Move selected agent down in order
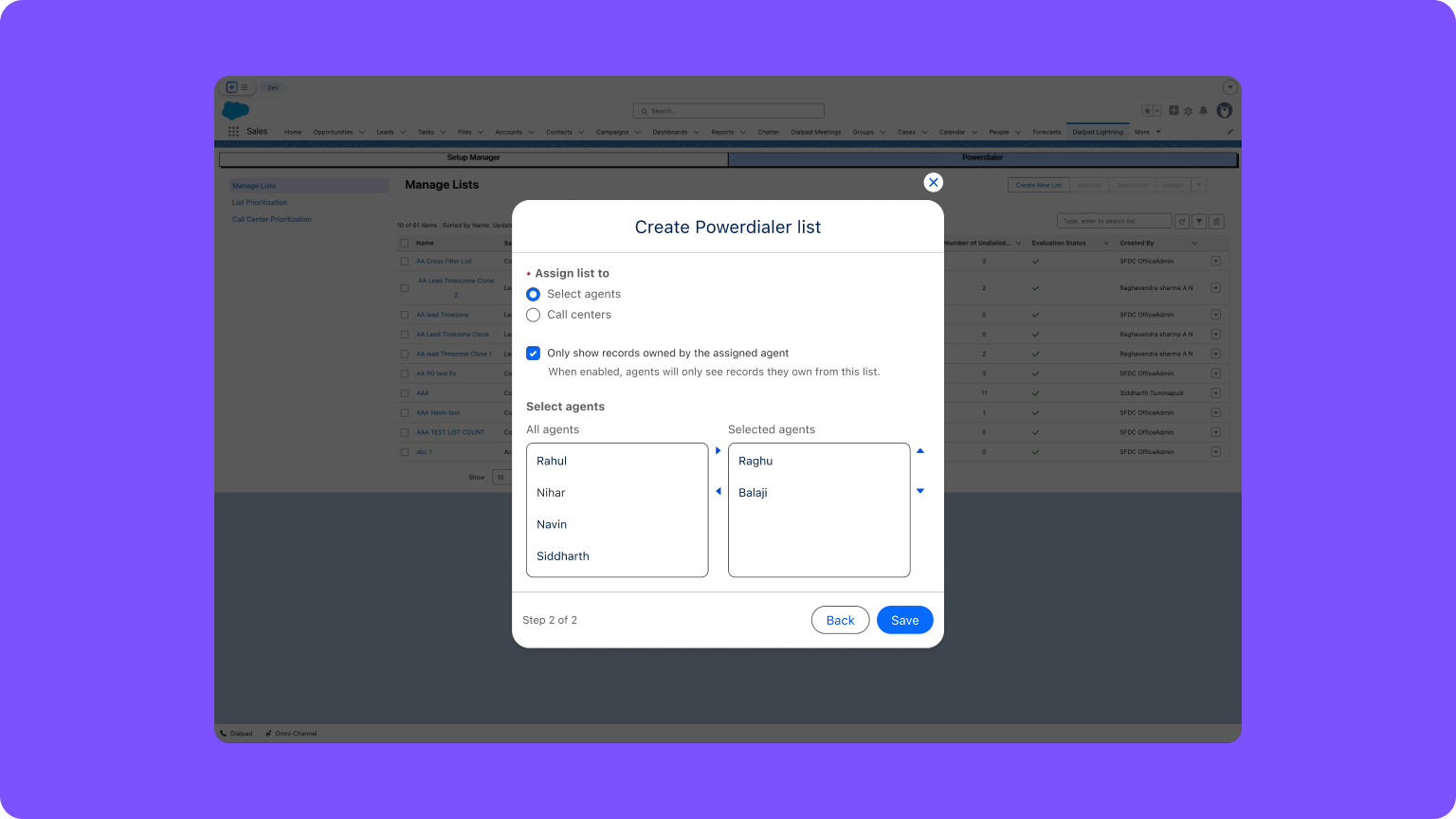This screenshot has height=819, width=1456. (919, 491)
